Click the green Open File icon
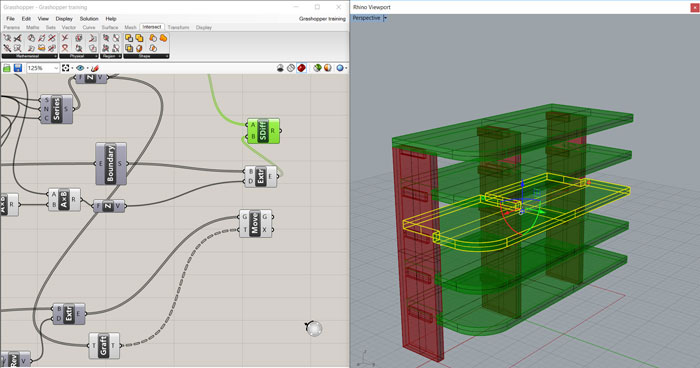 click(7, 68)
